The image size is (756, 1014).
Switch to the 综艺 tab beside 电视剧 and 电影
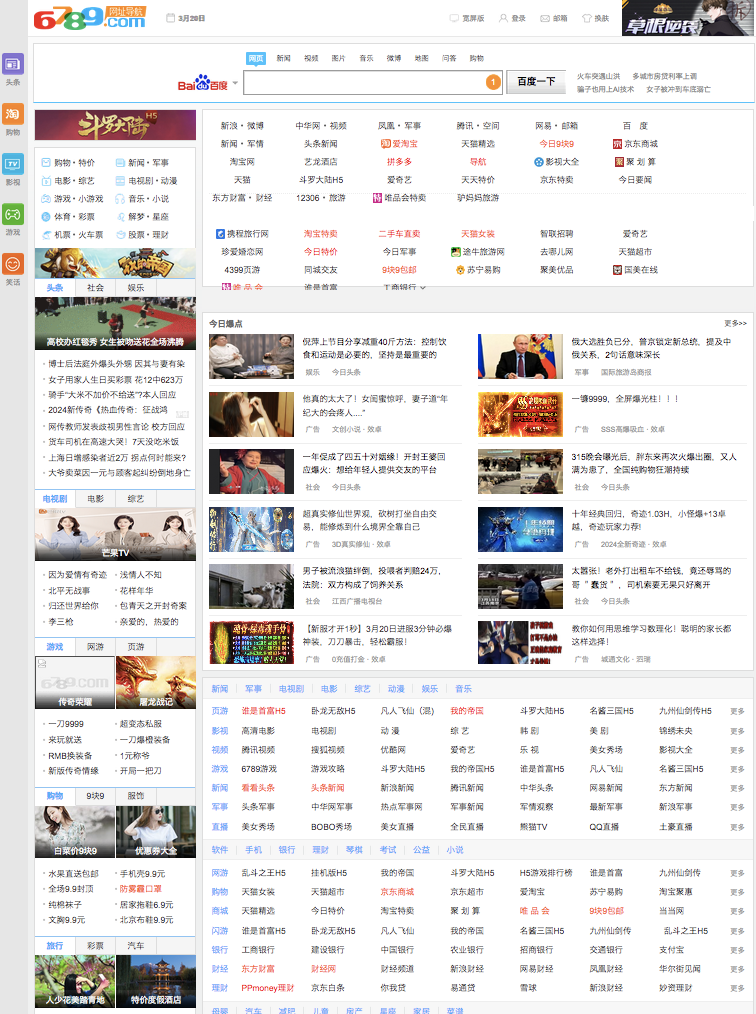pos(136,499)
